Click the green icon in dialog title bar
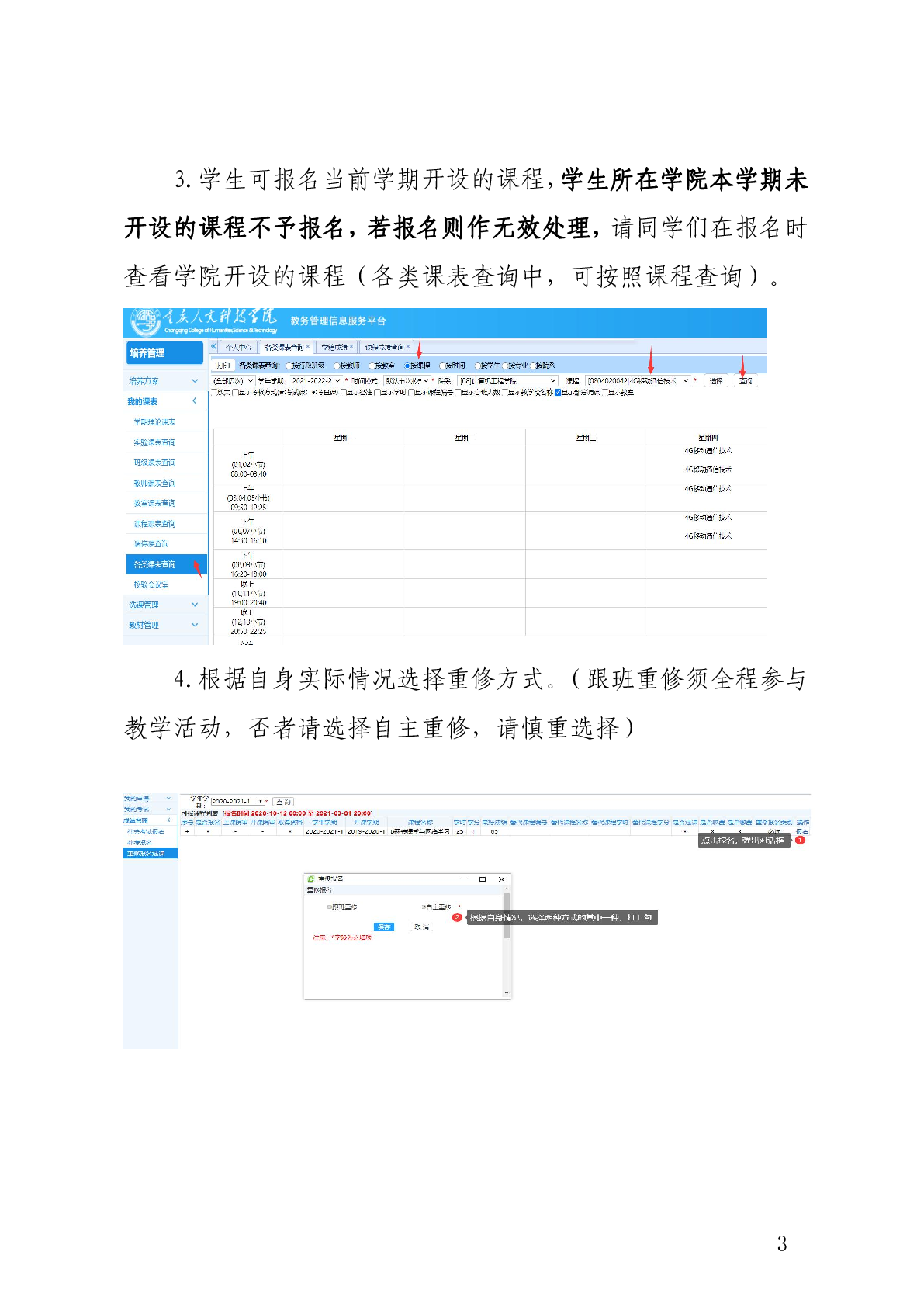924x1307 pixels. pos(311,879)
